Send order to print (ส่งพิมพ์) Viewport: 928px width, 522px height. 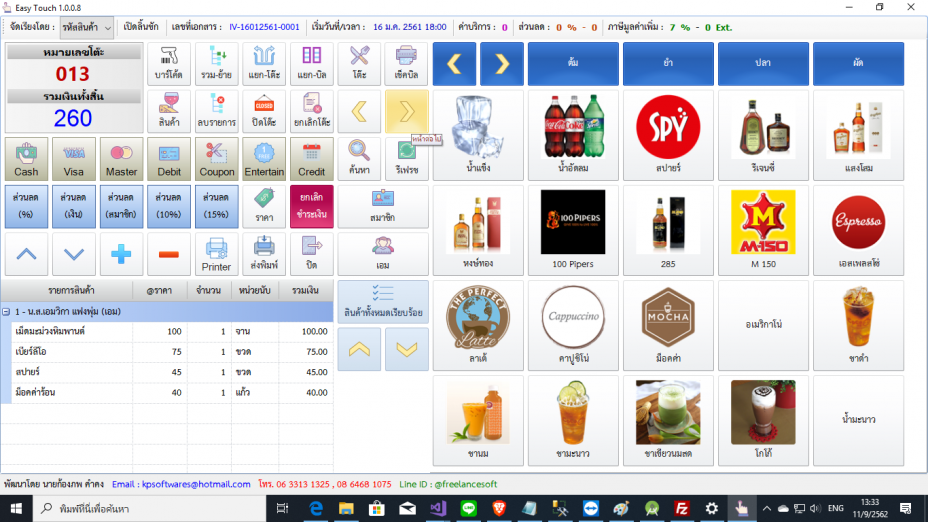264,254
